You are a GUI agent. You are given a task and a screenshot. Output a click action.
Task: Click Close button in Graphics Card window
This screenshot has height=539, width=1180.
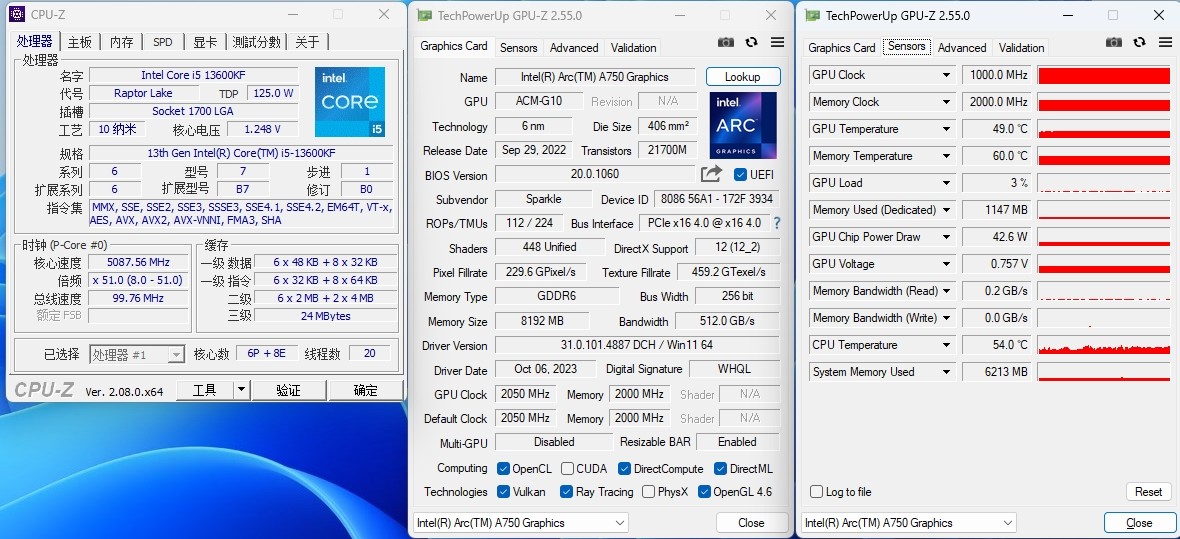(x=751, y=522)
